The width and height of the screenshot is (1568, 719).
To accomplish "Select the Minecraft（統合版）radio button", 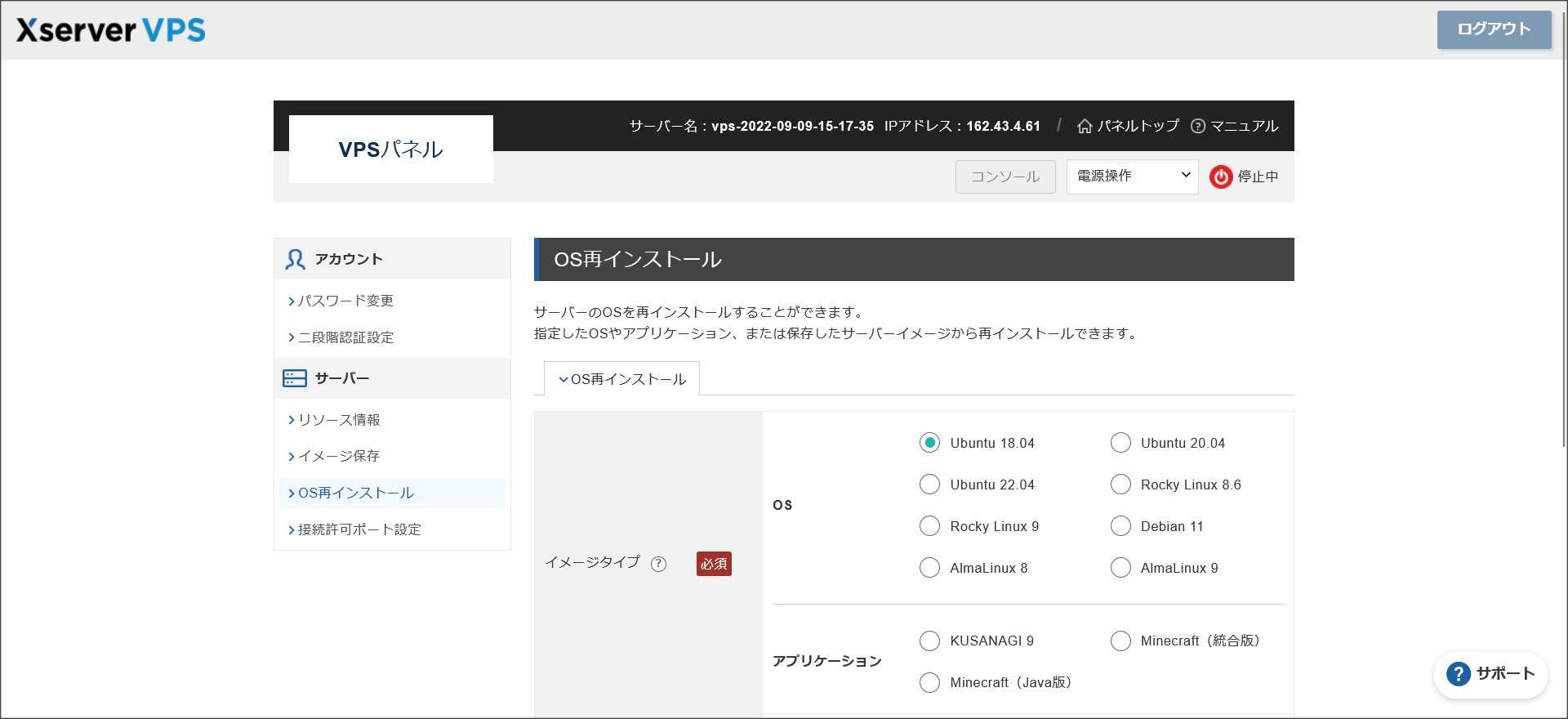I will point(1120,641).
